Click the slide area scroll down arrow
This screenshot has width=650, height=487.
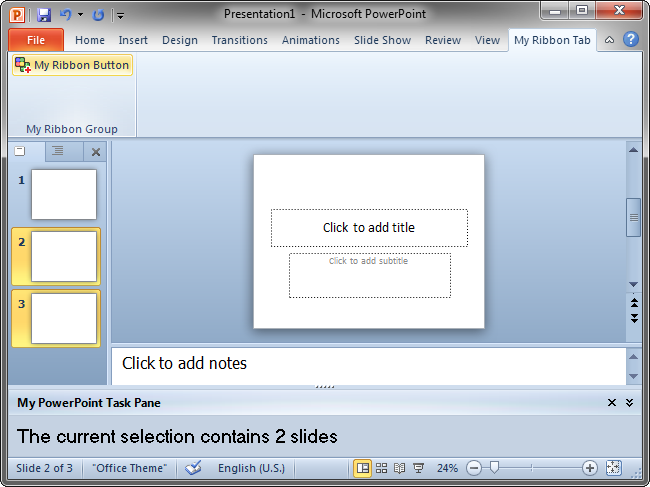[x=633, y=285]
